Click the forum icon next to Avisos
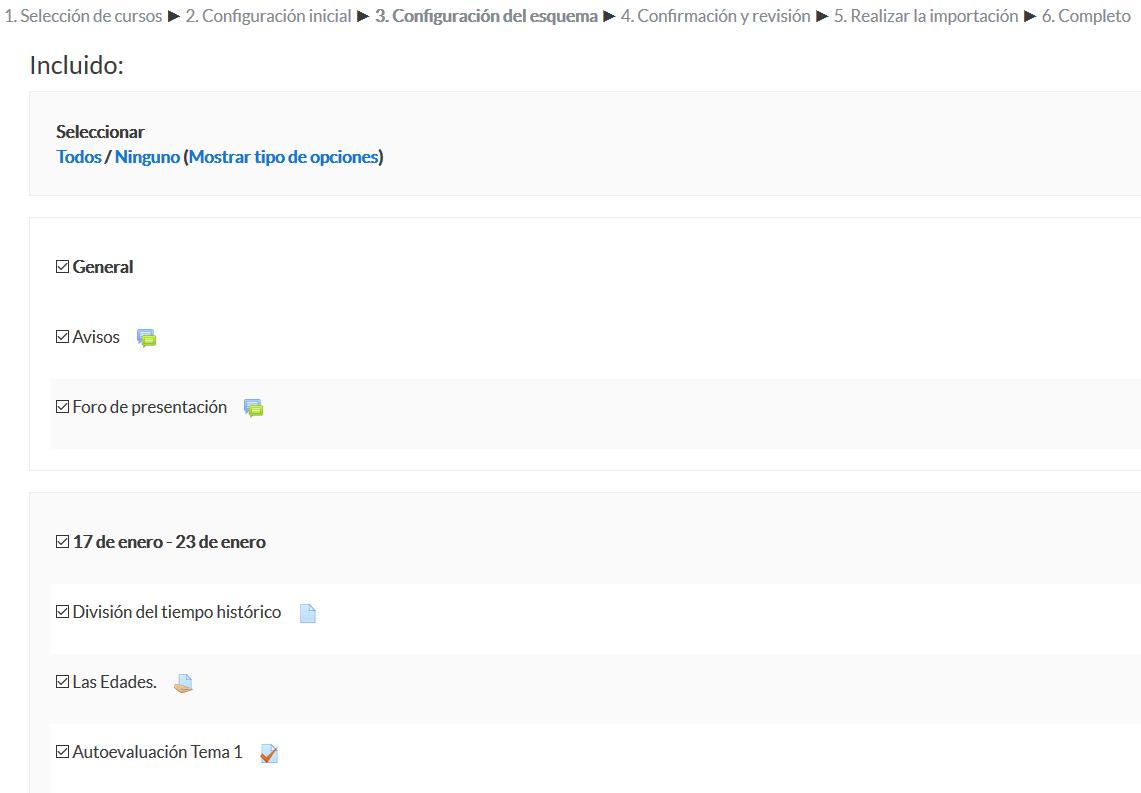1141x793 pixels. (146, 338)
